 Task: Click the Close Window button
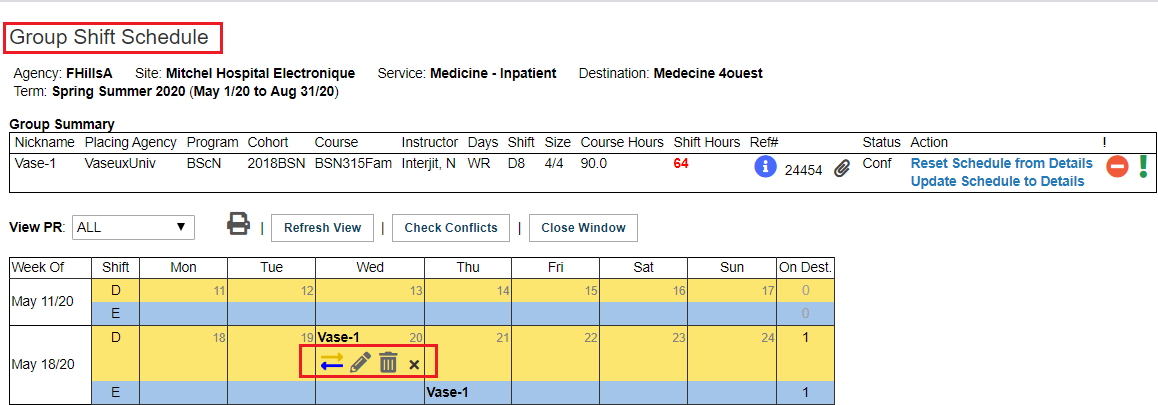pyautogui.click(x=583, y=228)
